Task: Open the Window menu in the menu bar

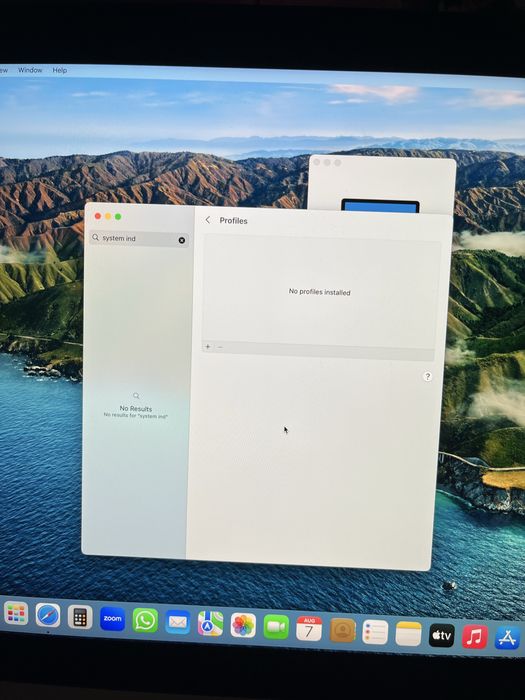Action: pos(30,70)
